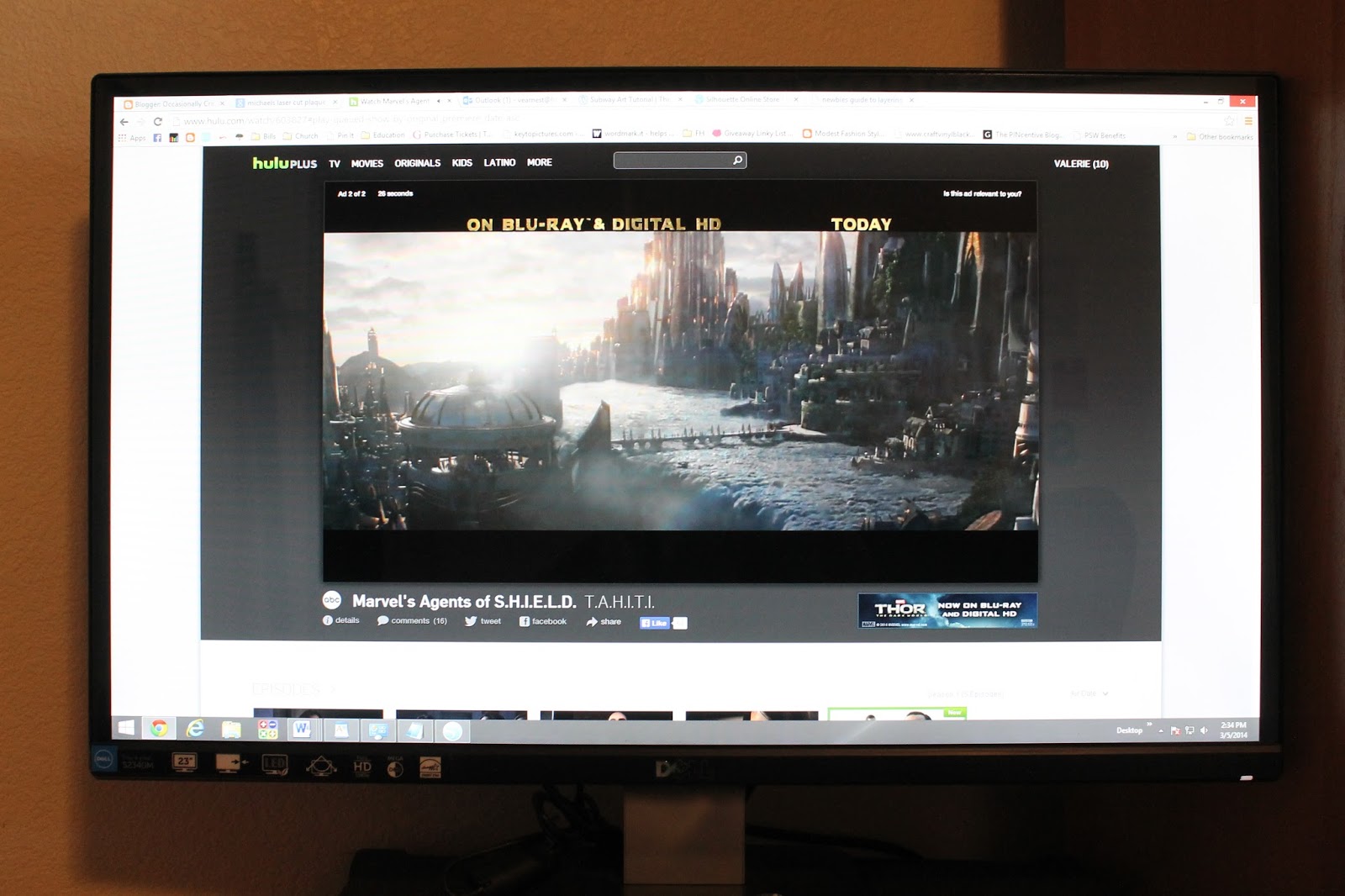Open the Action Center flag icon
The width and height of the screenshot is (1345, 896).
(x=1175, y=730)
